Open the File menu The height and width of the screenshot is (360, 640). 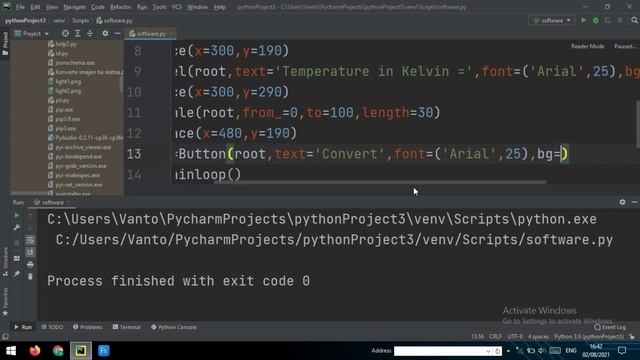tap(20, 7)
